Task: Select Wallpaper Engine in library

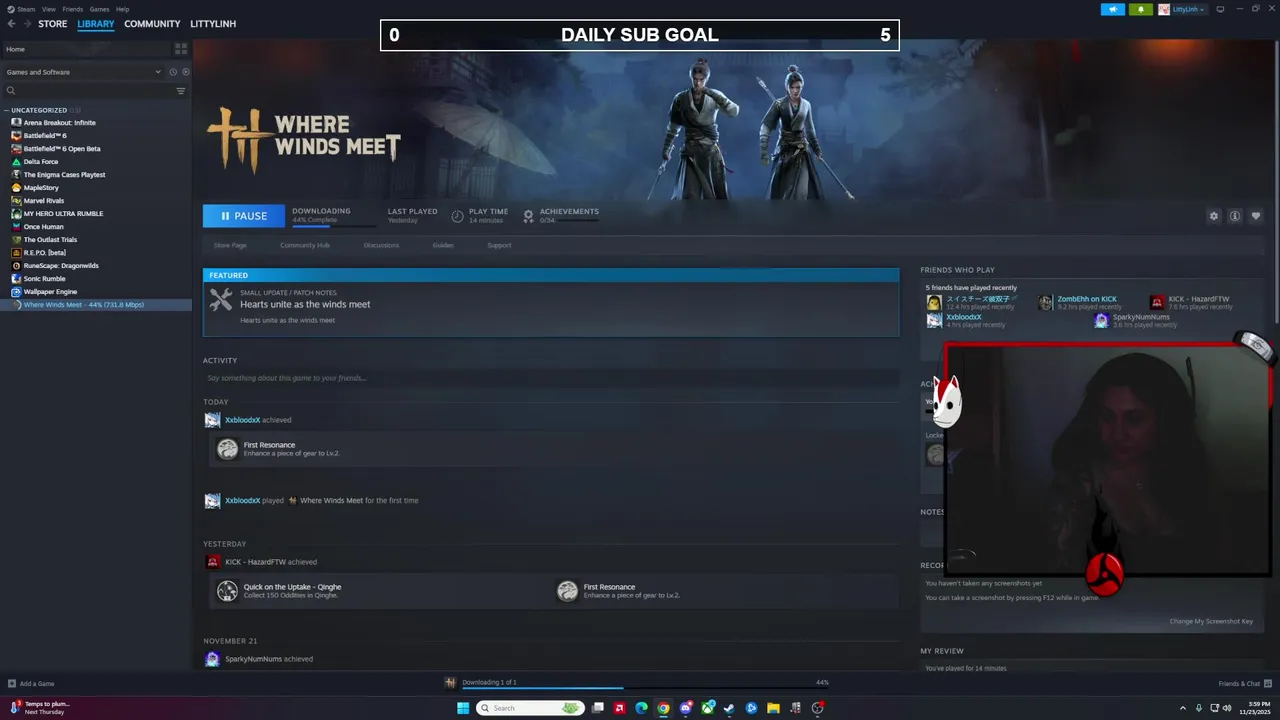Action: [x=50, y=292]
